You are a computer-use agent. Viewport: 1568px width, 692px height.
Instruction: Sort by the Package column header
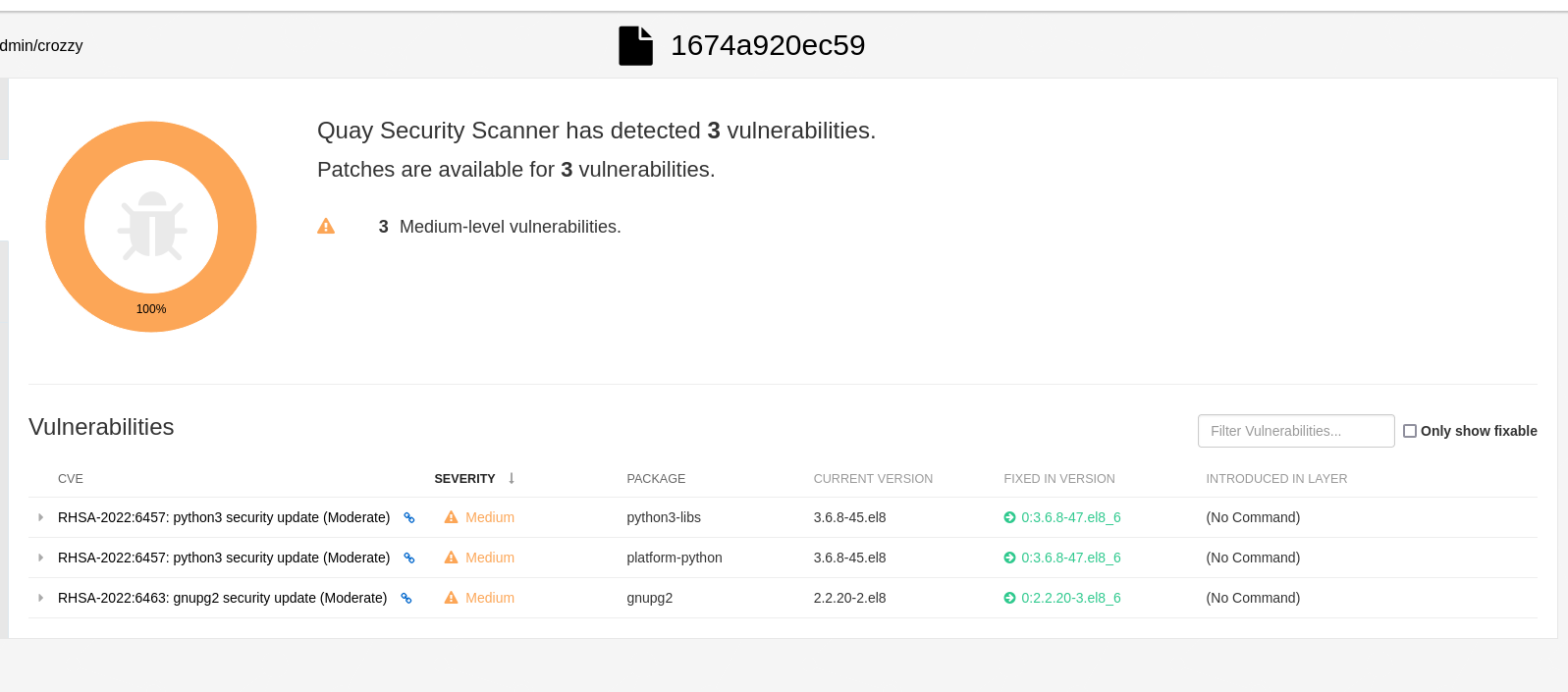click(x=656, y=479)
